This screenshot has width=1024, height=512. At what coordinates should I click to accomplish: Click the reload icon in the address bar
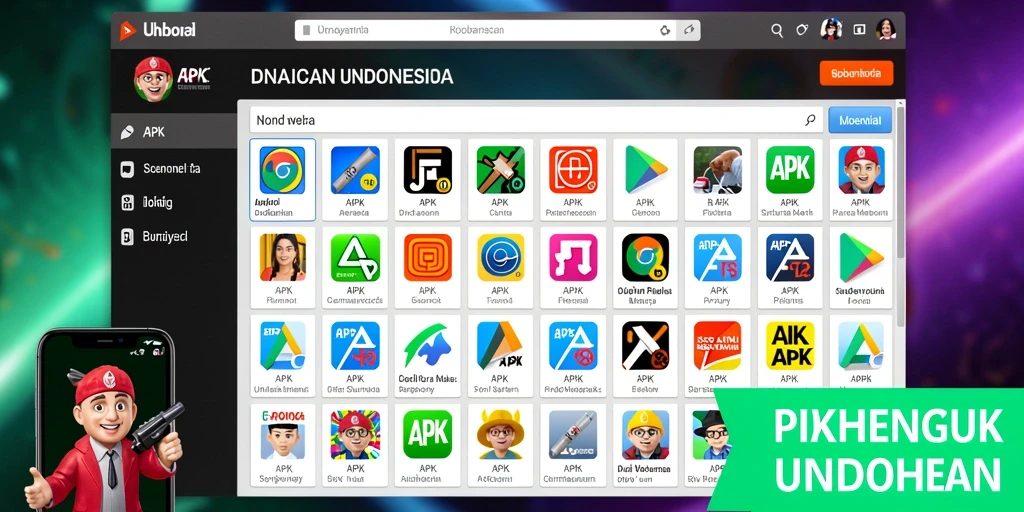[665, 30]
